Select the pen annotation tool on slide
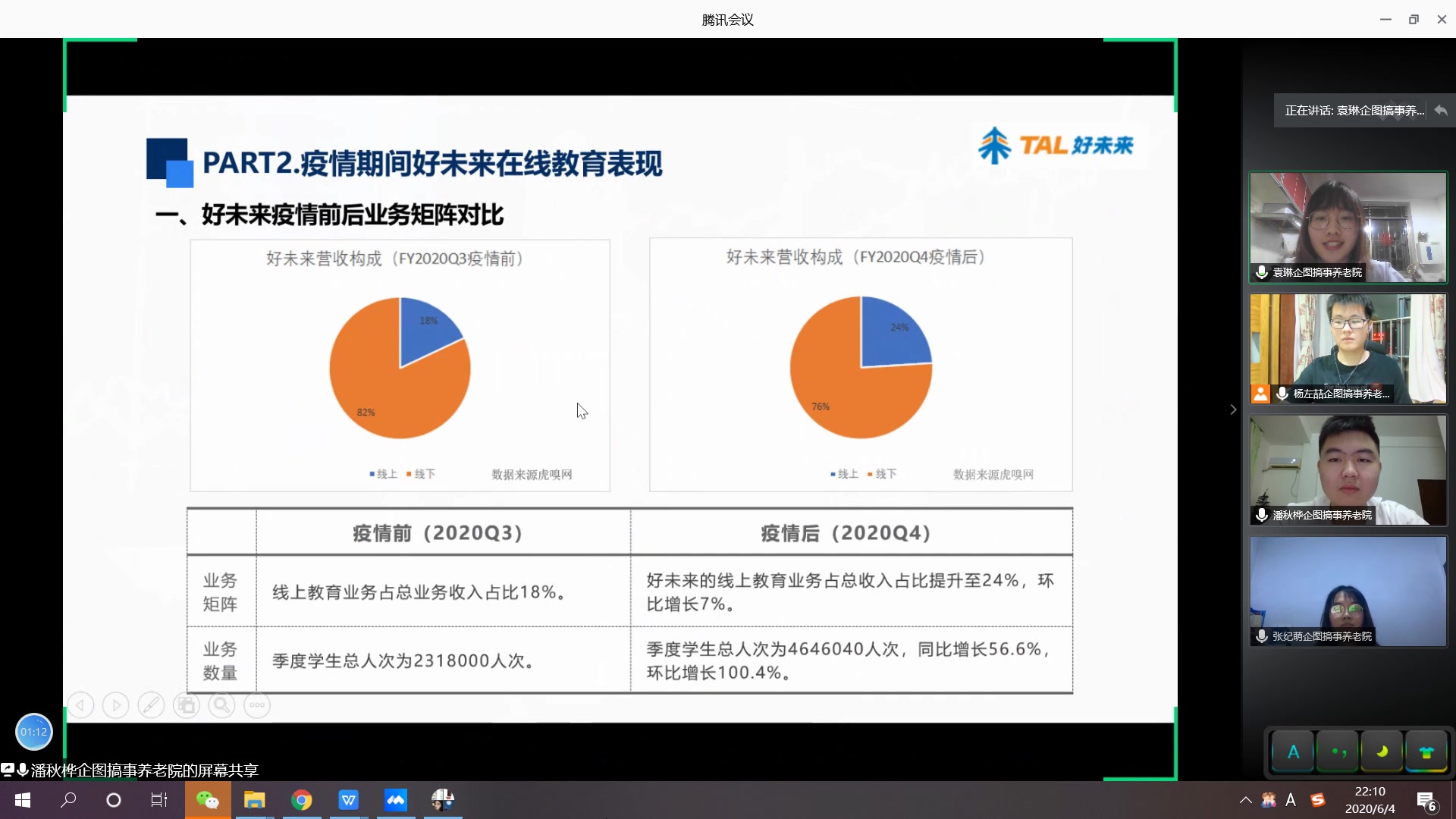Screen dimensions: 1456x819 [151, 705]
